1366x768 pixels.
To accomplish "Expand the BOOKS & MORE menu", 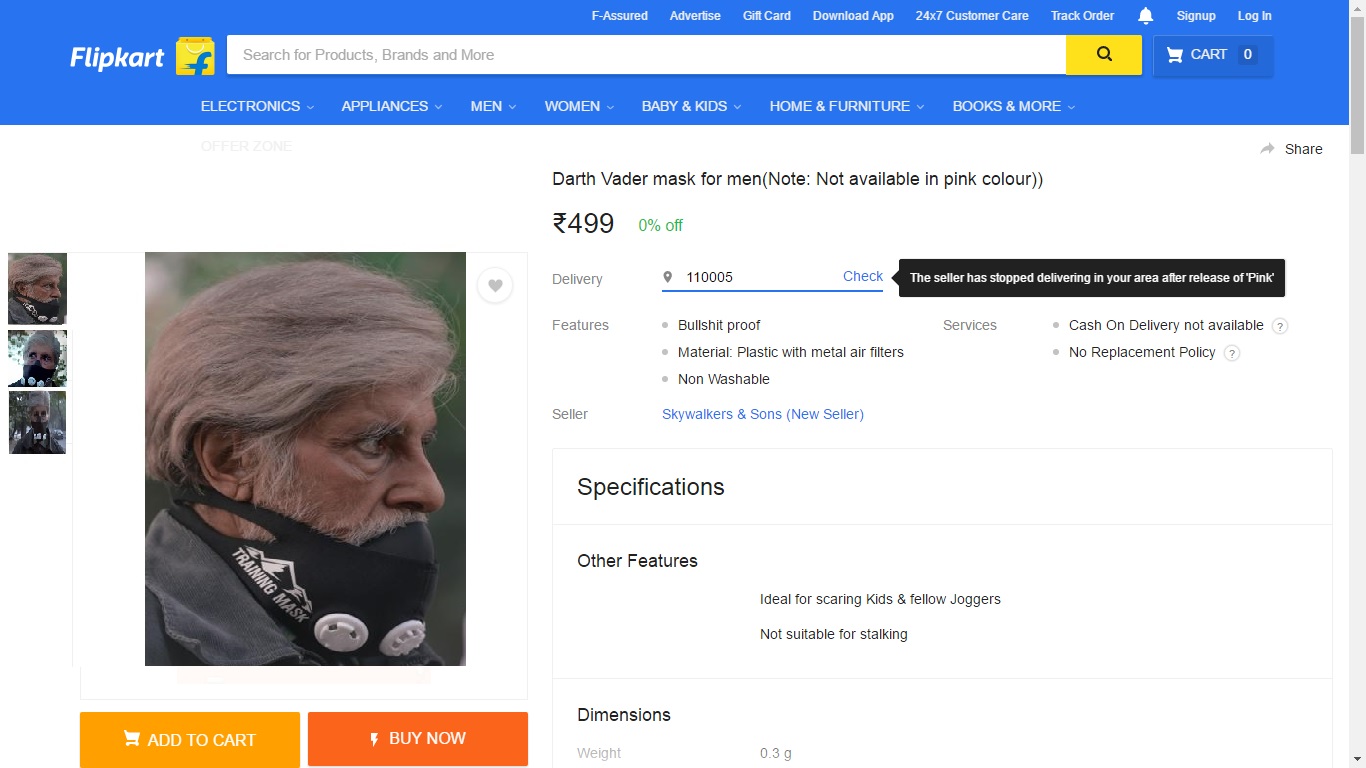I will point(1013,106).
